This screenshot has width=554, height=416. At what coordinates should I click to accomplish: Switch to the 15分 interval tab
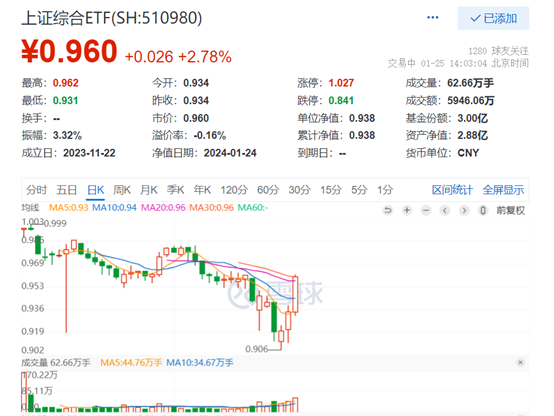tap(331, 190)
